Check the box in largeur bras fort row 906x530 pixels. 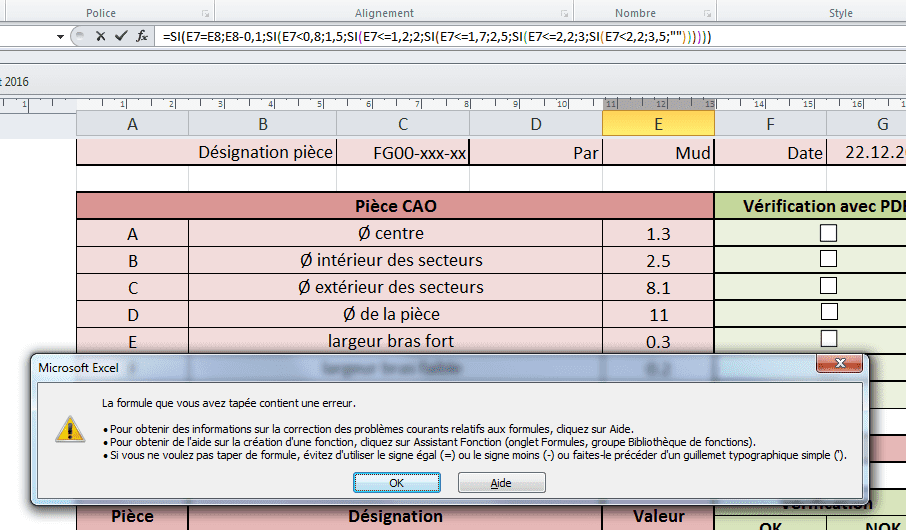pyautogui.click(x=828, y=338)
